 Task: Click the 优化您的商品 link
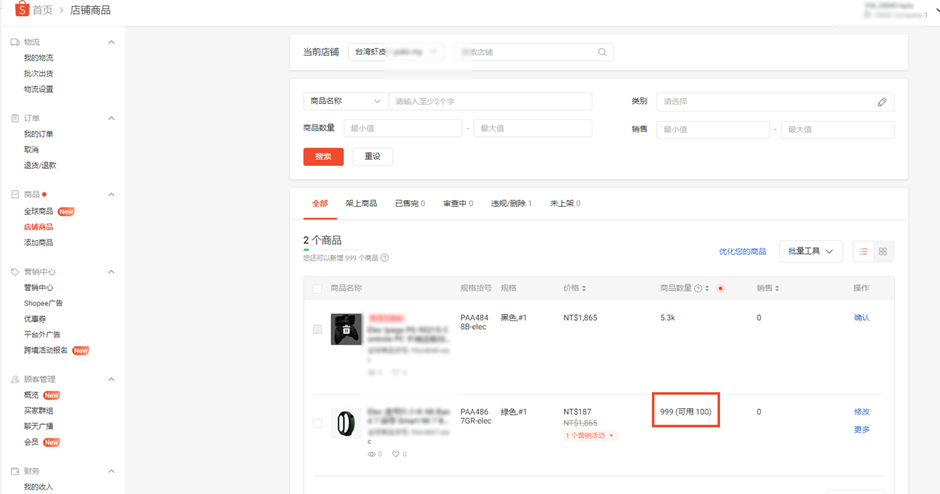coord(742,252)
